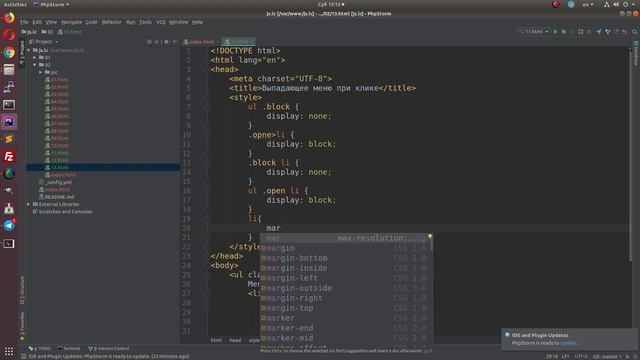Click the volume icon in the top bar
The image size is (640, 360).
click(616, 4)
